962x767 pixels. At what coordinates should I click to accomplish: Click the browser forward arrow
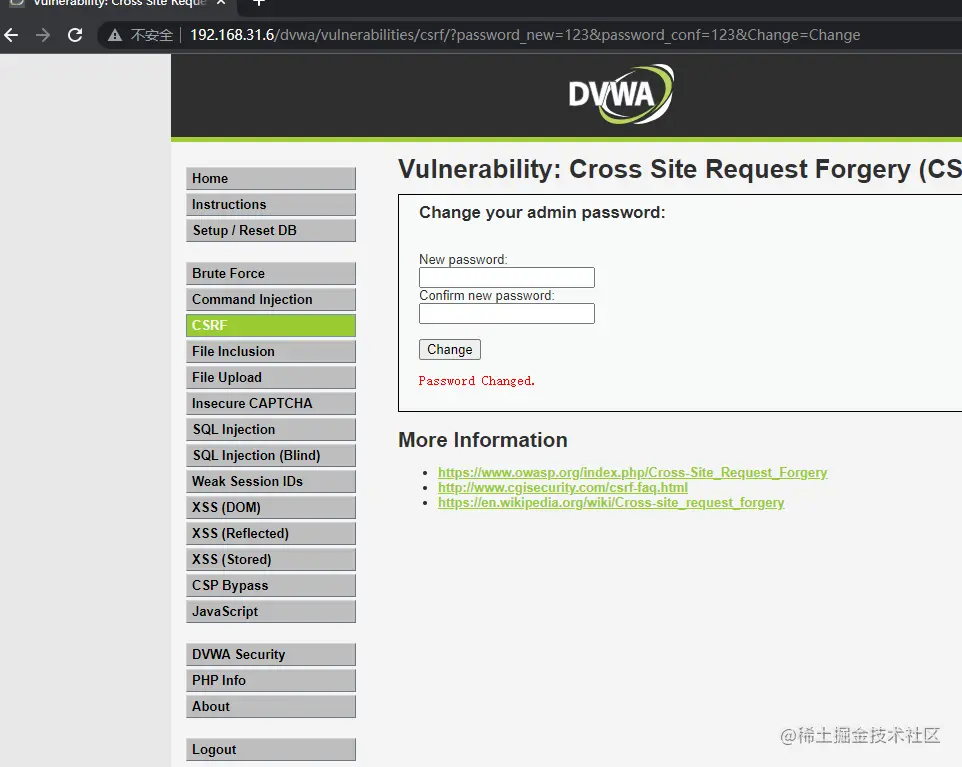click(43, 35)
